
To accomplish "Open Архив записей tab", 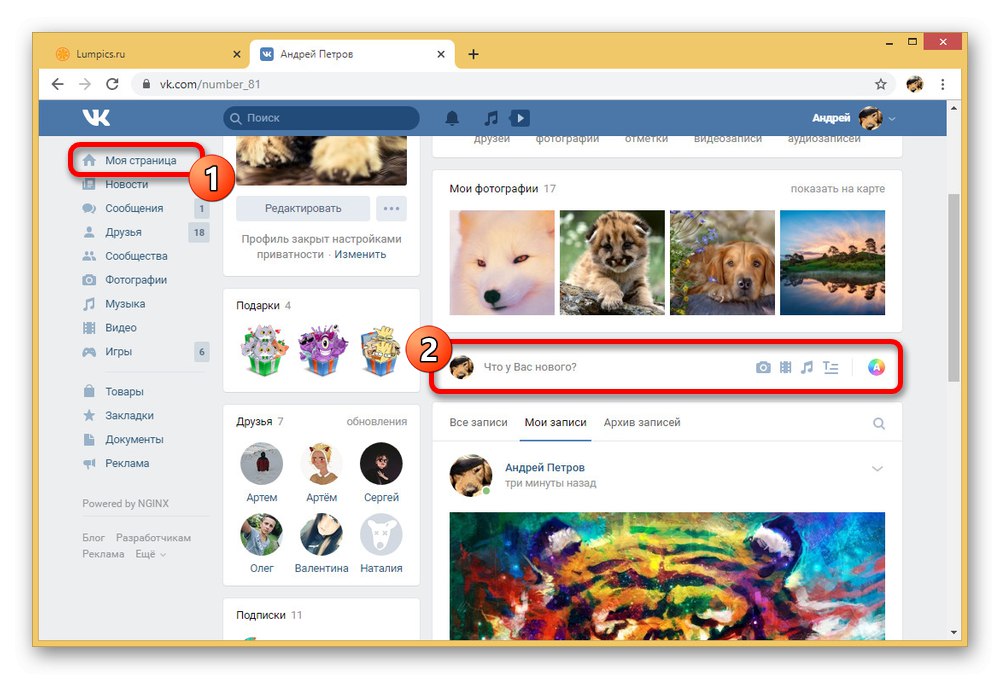I will (x=642, y=422).
